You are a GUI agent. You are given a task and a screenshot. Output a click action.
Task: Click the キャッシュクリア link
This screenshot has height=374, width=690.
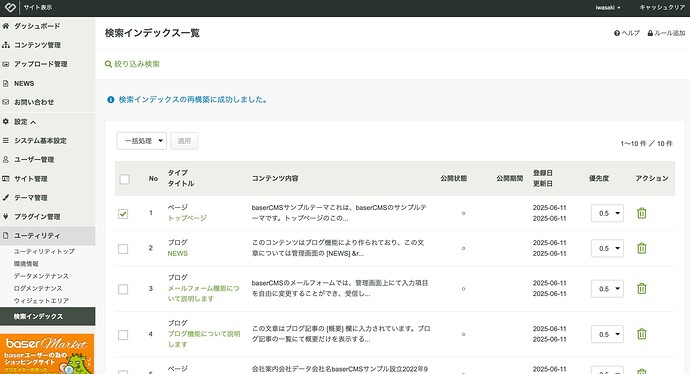pos(662,7)
